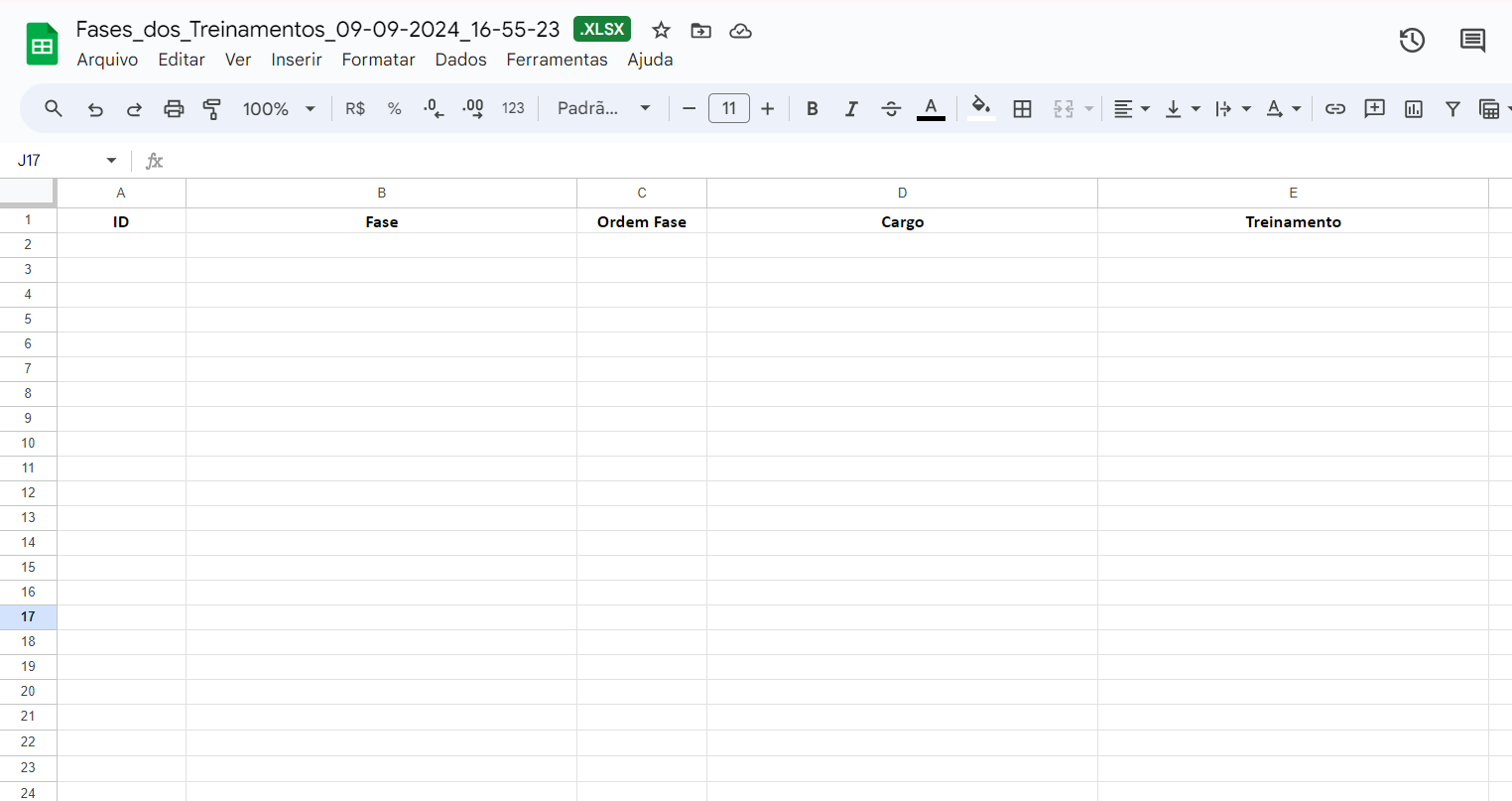The height and width of the screenshot is (801, 1512).
Task: Click the font size field
Action: pyautogui.click(x=729, y=108)
